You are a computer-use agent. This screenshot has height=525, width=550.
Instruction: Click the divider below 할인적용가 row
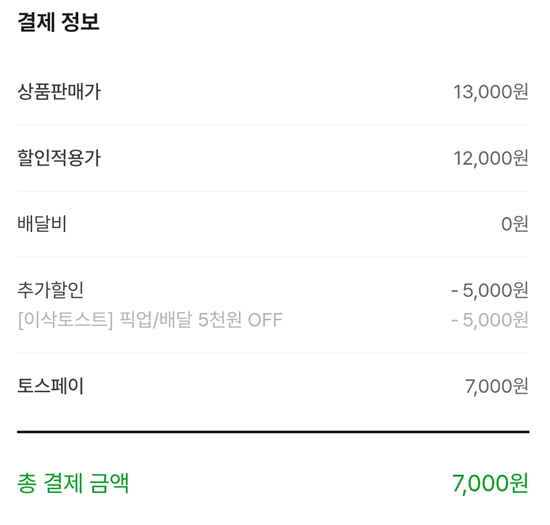coord(273,191)
